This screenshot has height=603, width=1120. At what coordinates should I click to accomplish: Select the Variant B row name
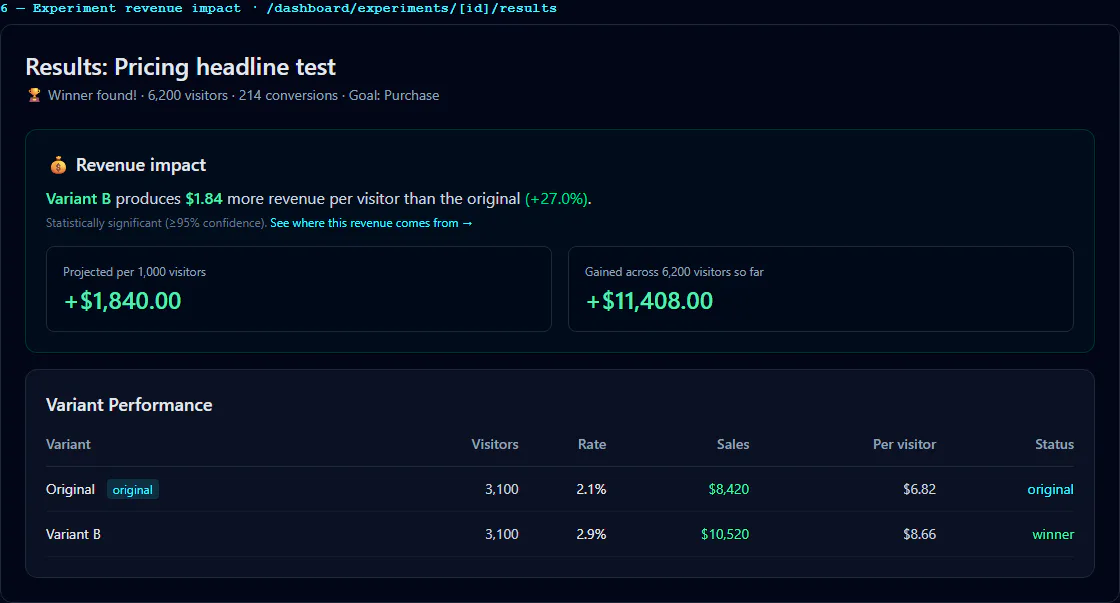[73, 534]
